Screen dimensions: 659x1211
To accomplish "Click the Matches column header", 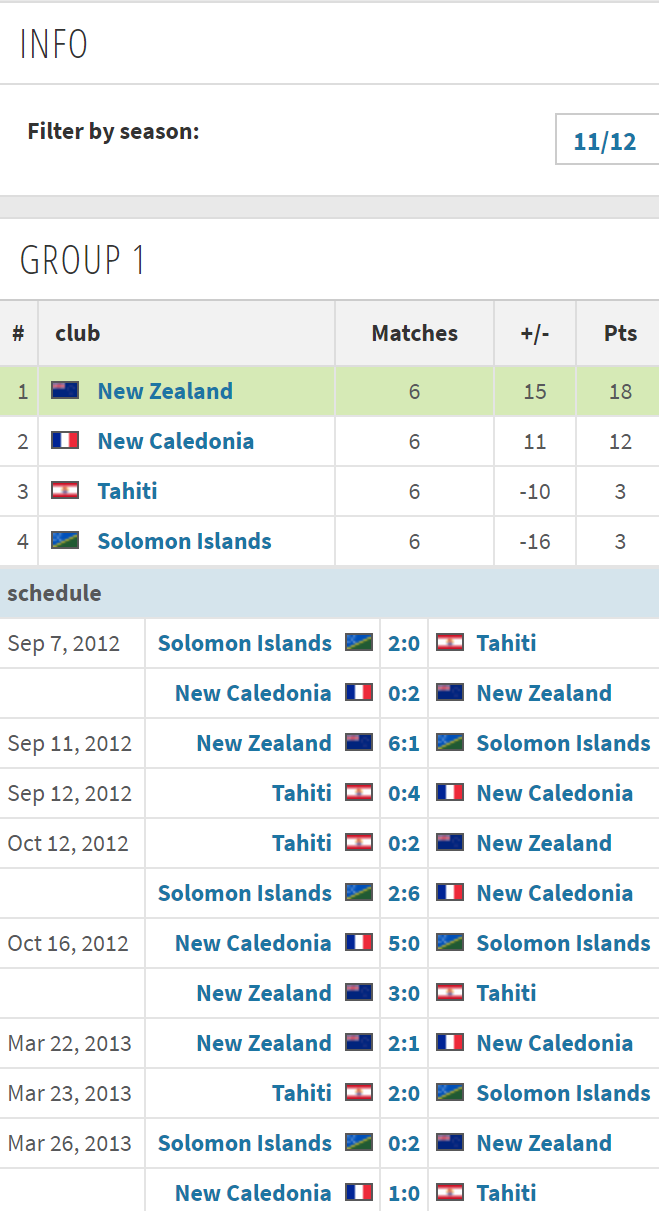I will click(x=415, y=333).
